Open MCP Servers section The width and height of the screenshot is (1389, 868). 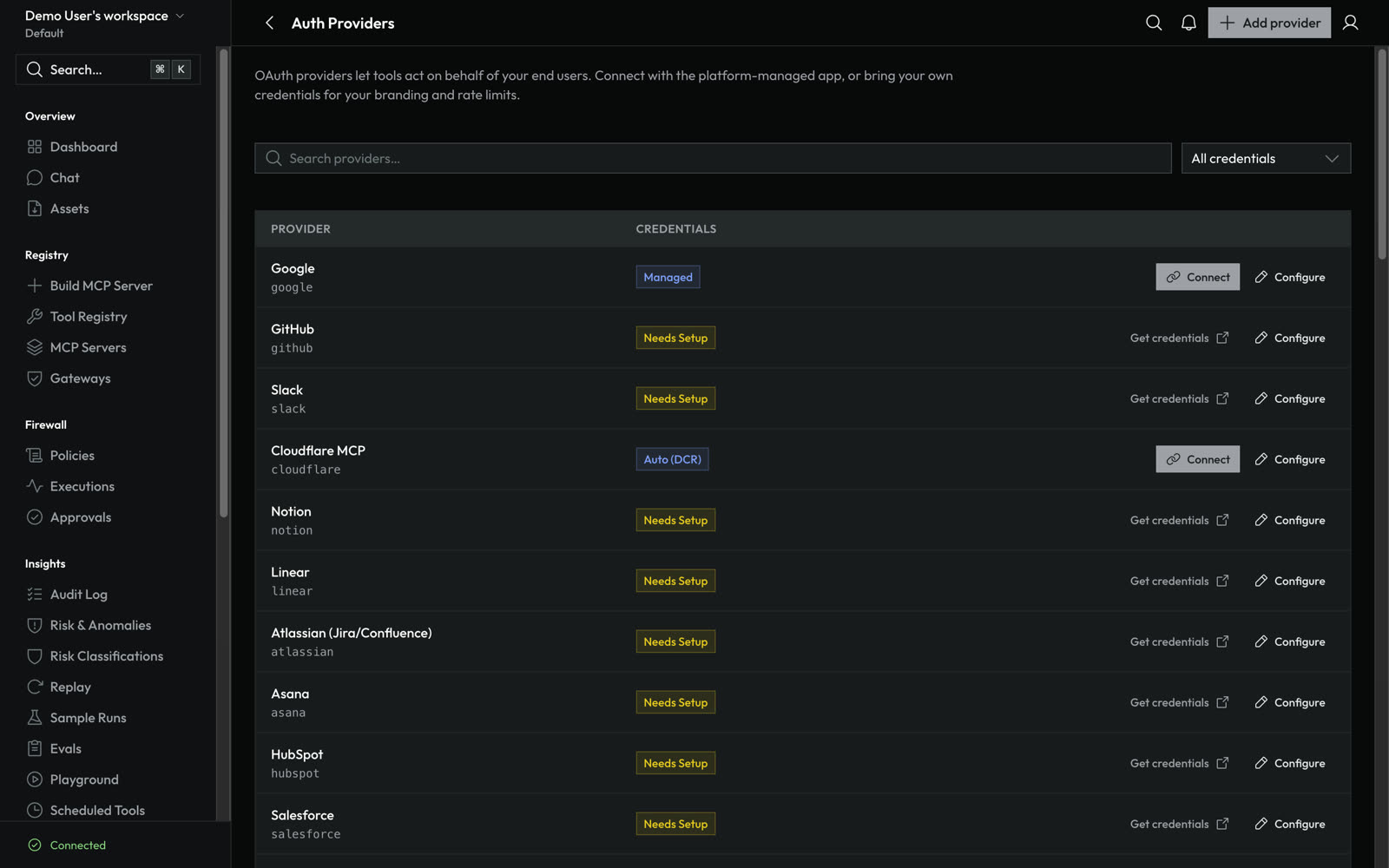88,347
